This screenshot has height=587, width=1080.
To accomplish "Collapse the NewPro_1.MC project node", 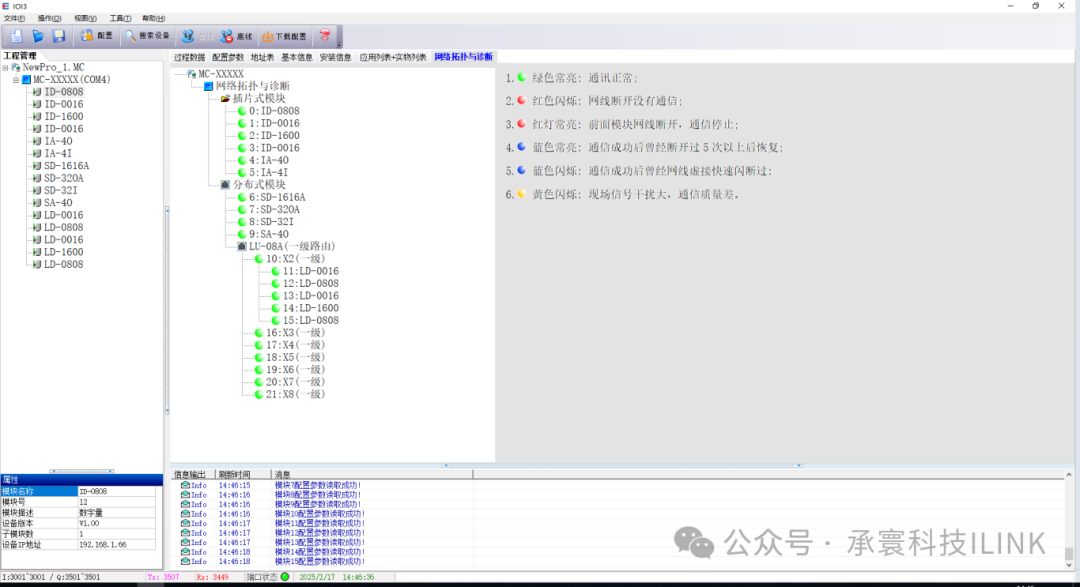I will point(6,68).
